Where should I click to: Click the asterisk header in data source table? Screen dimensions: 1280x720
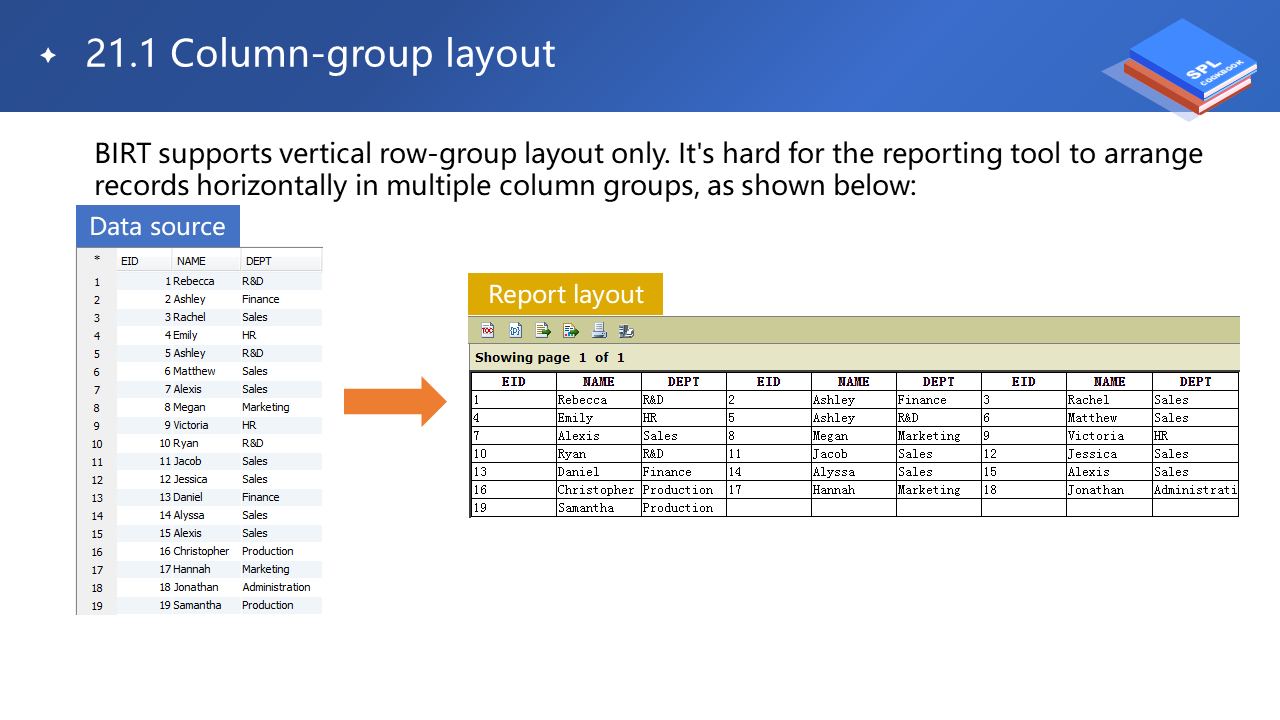point(97,261)
